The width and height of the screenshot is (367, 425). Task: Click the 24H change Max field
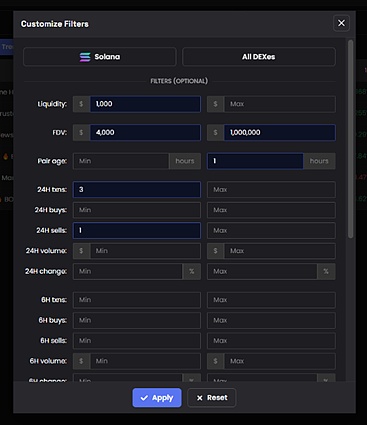[x=262, y=272]
